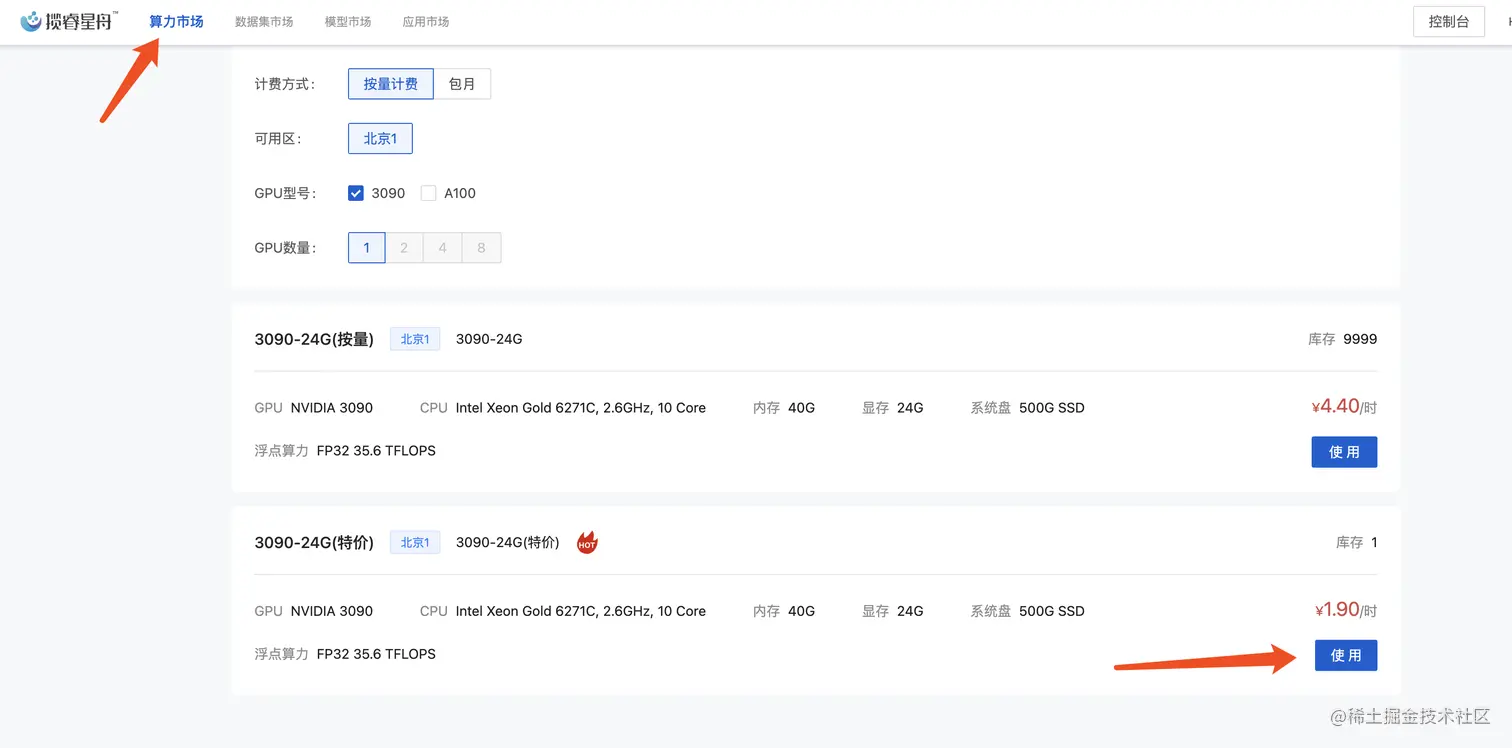Set GPU count to 1
Viewport: 1512px width, 748px height.
coord(367,247)
